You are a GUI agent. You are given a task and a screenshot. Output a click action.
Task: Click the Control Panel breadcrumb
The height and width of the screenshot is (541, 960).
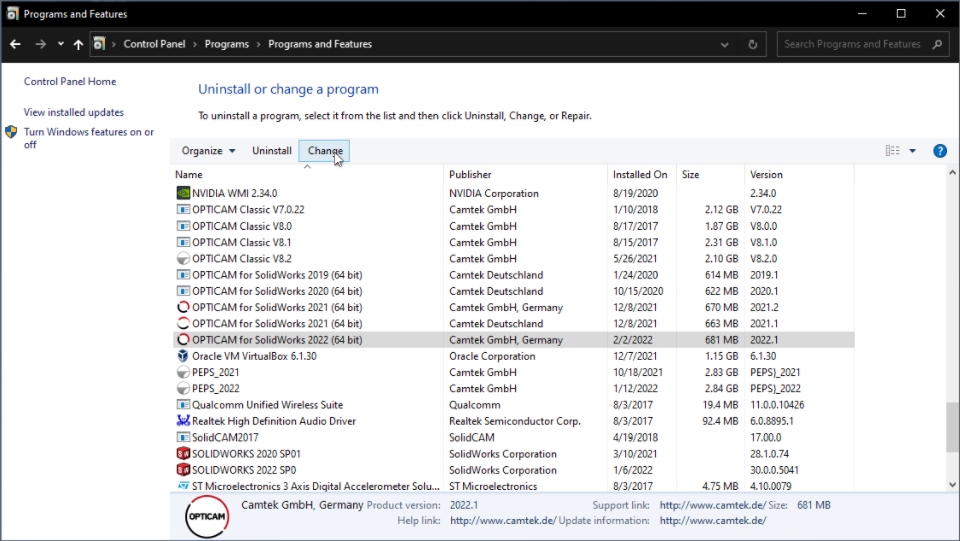click(x=154, y=44)
